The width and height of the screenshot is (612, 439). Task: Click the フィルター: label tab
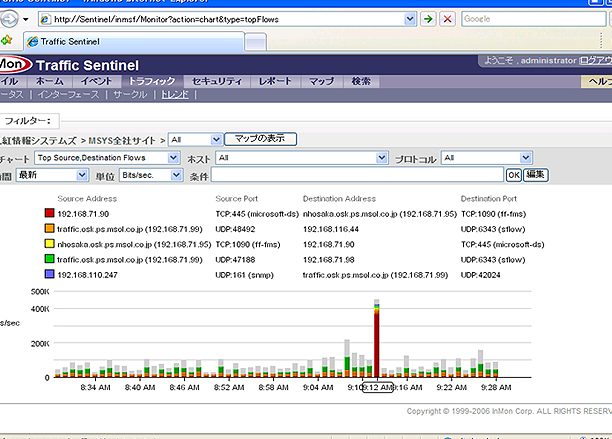(28, 121)
